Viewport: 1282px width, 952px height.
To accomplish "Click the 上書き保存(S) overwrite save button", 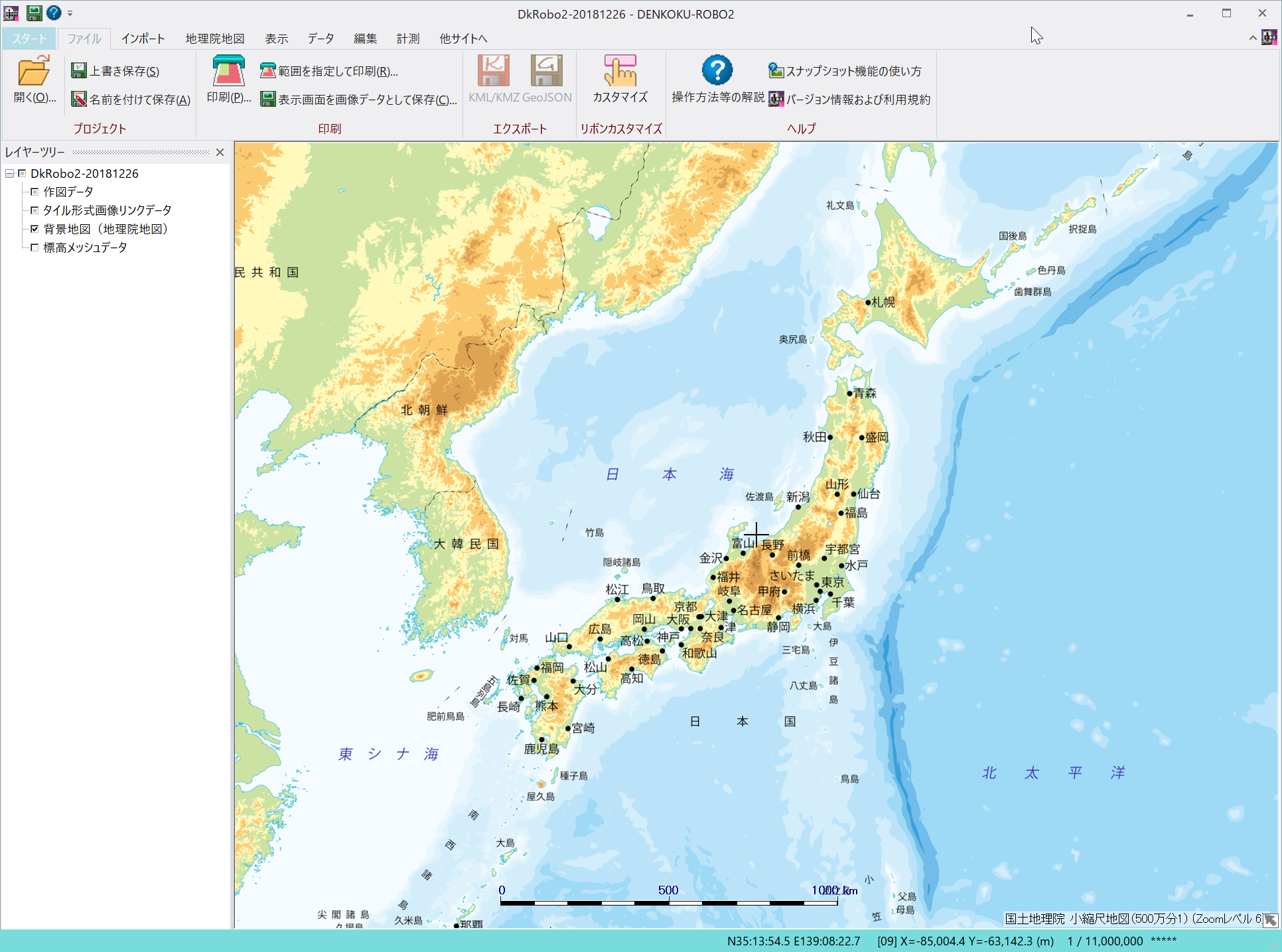I will (x=115, y=71).
